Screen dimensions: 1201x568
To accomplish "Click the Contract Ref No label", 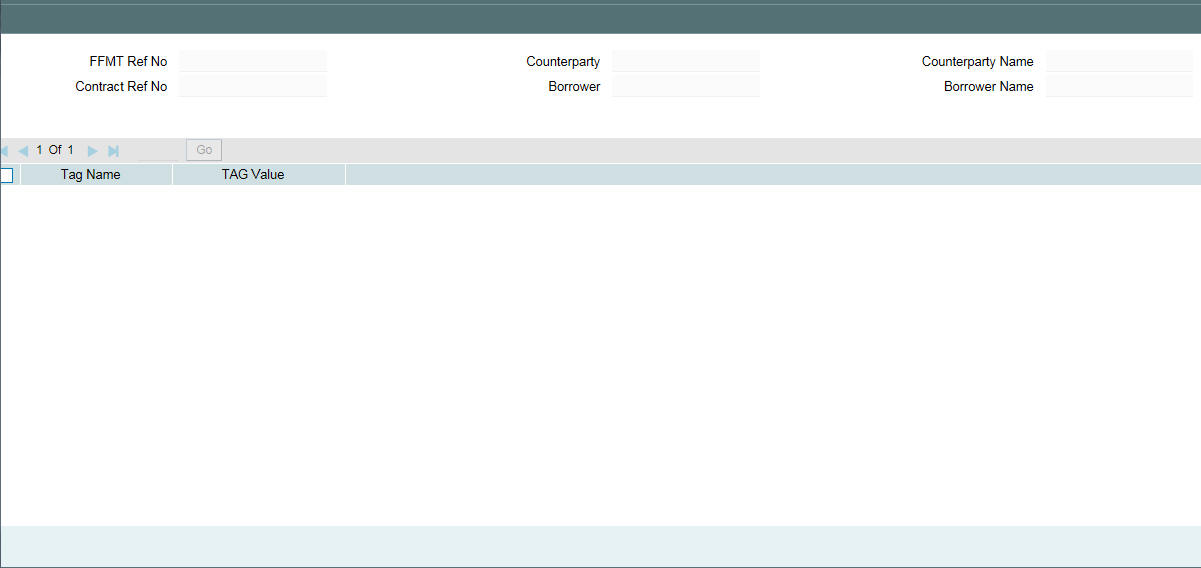I will coord(121,87).
